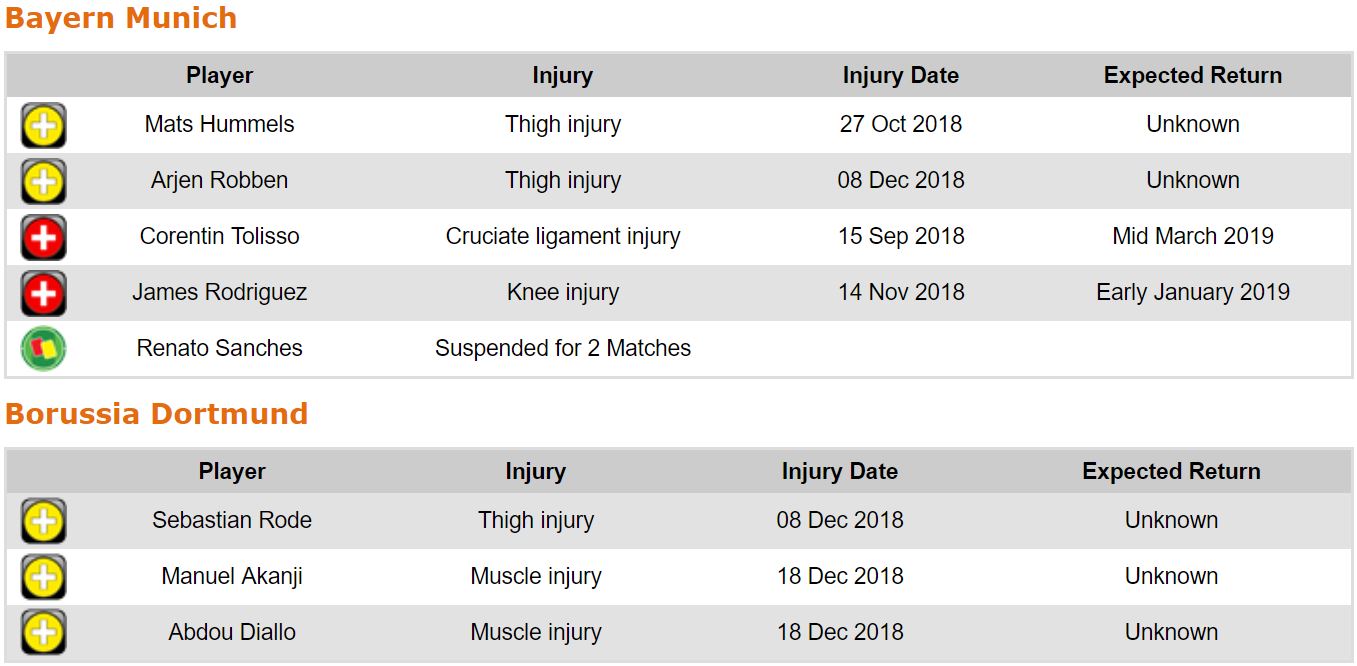Select James Rodriguez player name
Image resolution: width=1357 pixels, height=666 pixels.
pos(219,293)
